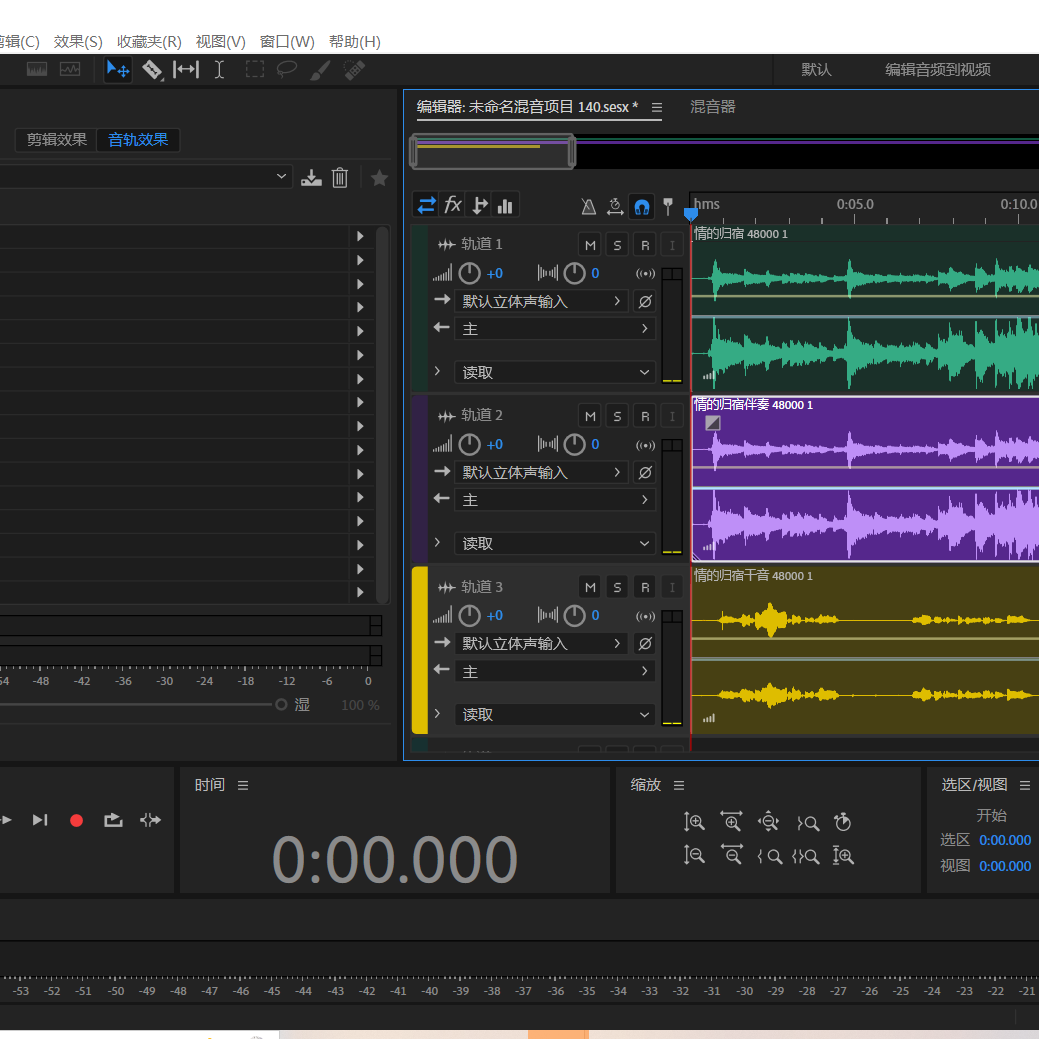Switch to waveform editor view icon
Image resolution: width=1039 pixels, height=1039 pixels.
[36, 70]
